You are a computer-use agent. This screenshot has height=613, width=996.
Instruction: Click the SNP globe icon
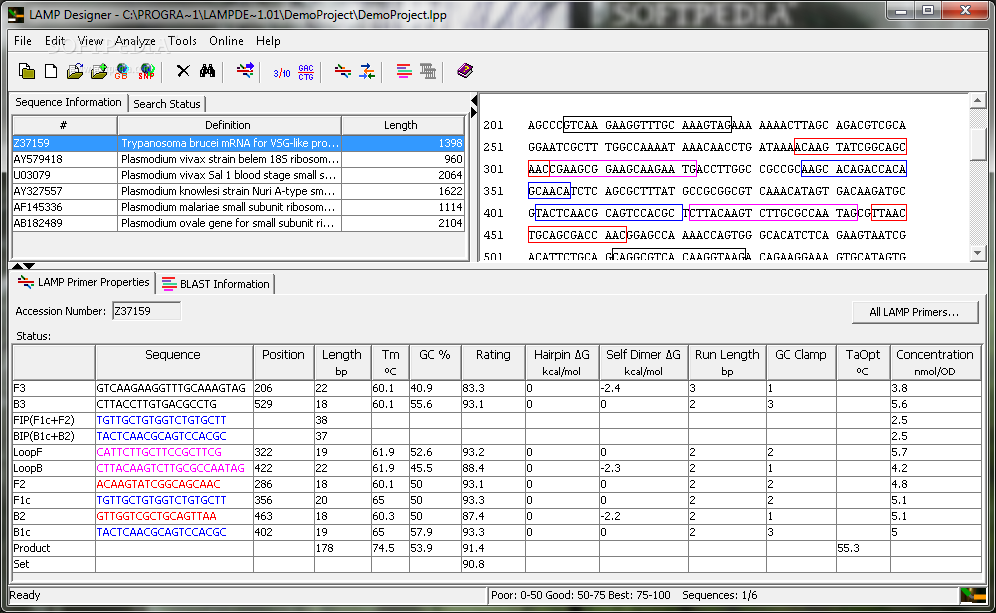tap(146, 71)
